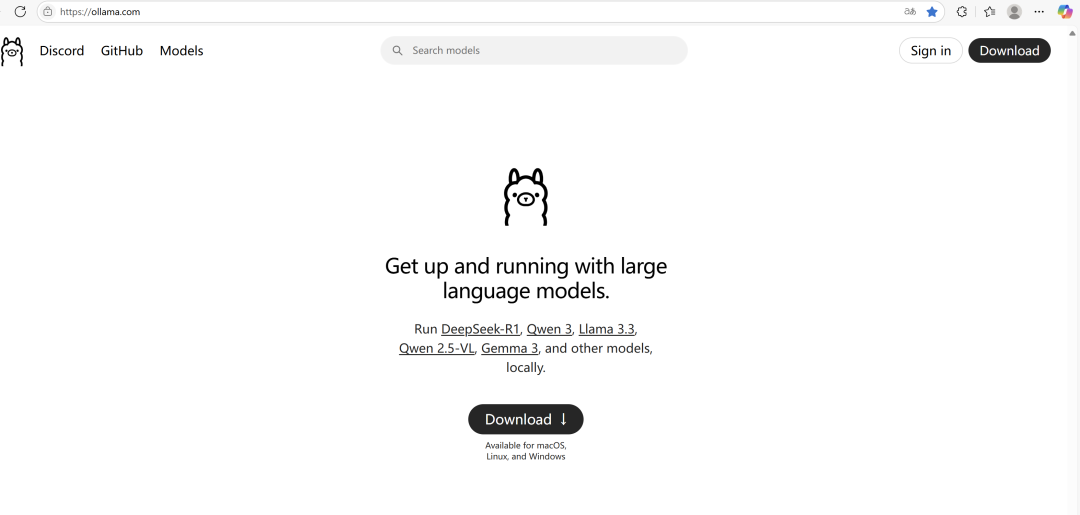Open the DeepSeek-R1 model link
The height and width of the screenshot is (515, 1080).
coord(480,329)
